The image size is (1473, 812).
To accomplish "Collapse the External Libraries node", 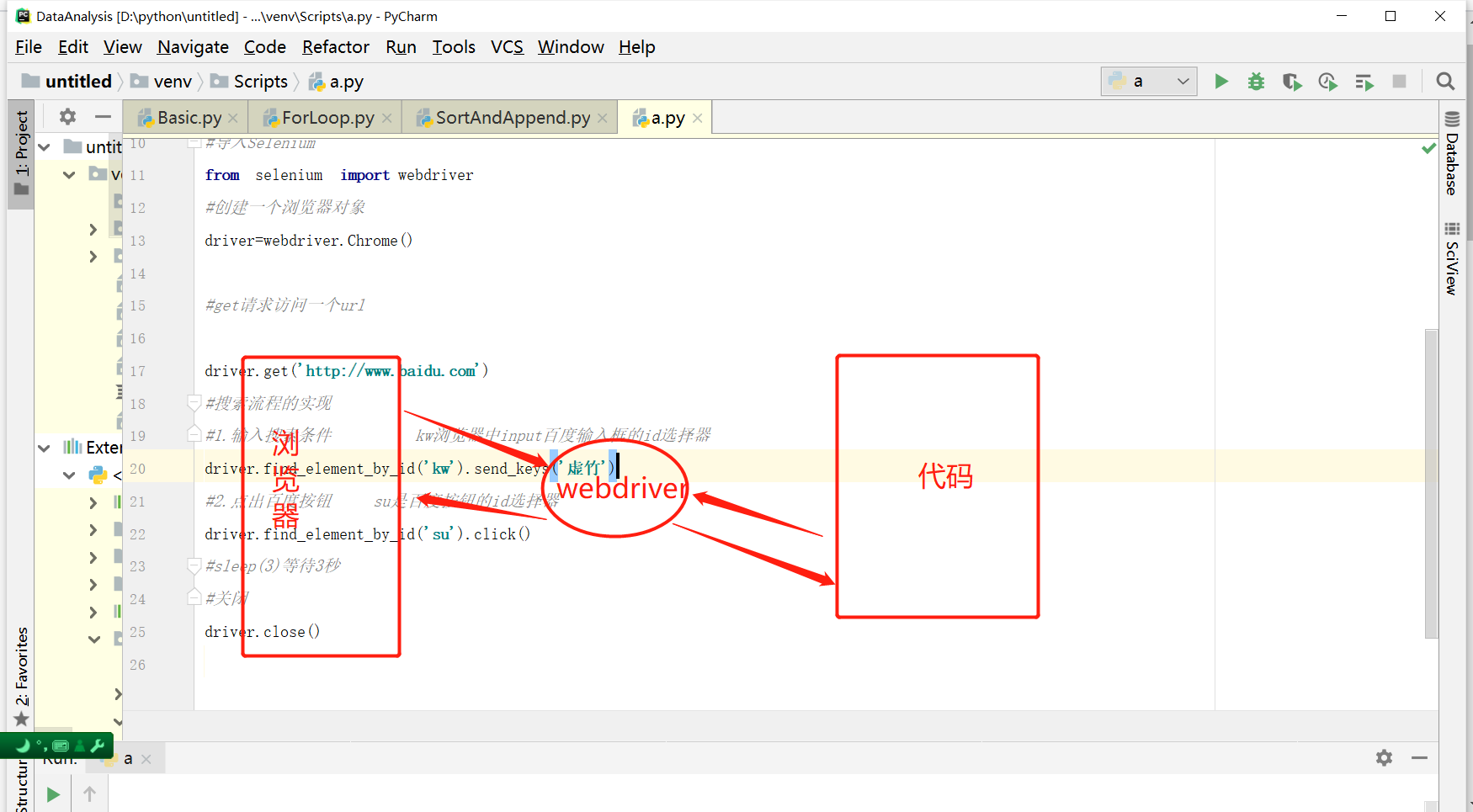I will tap(44, 448).
